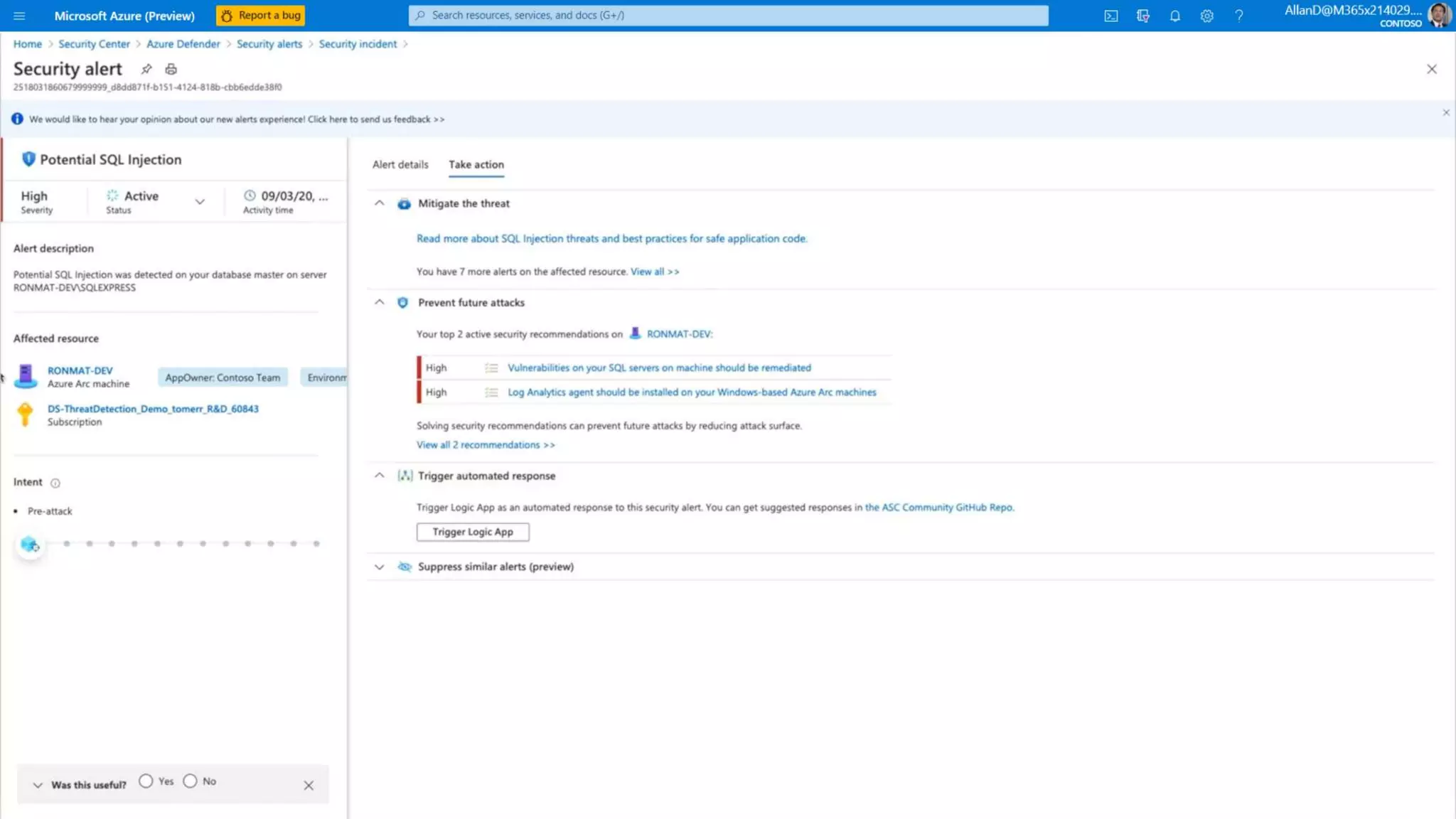
Task: Open the notifications bell
Action: [x=1174, y=16]
